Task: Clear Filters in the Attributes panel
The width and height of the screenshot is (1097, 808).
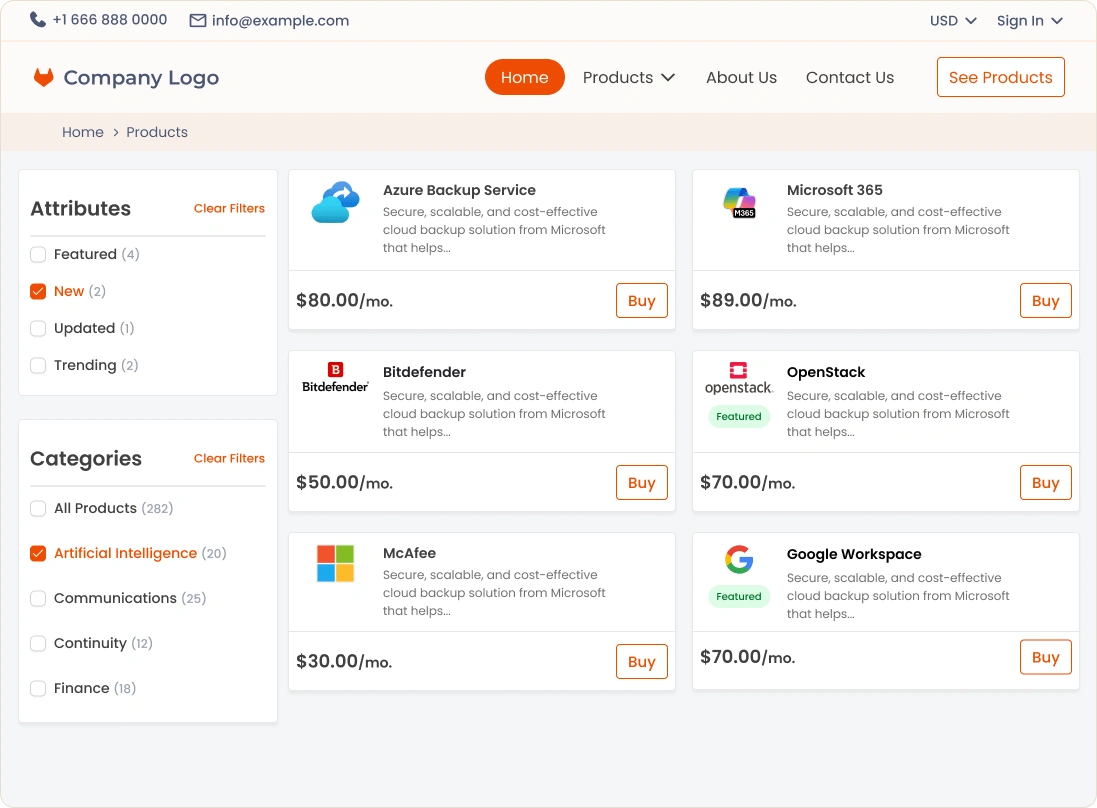Action: (x=229, y=208)
